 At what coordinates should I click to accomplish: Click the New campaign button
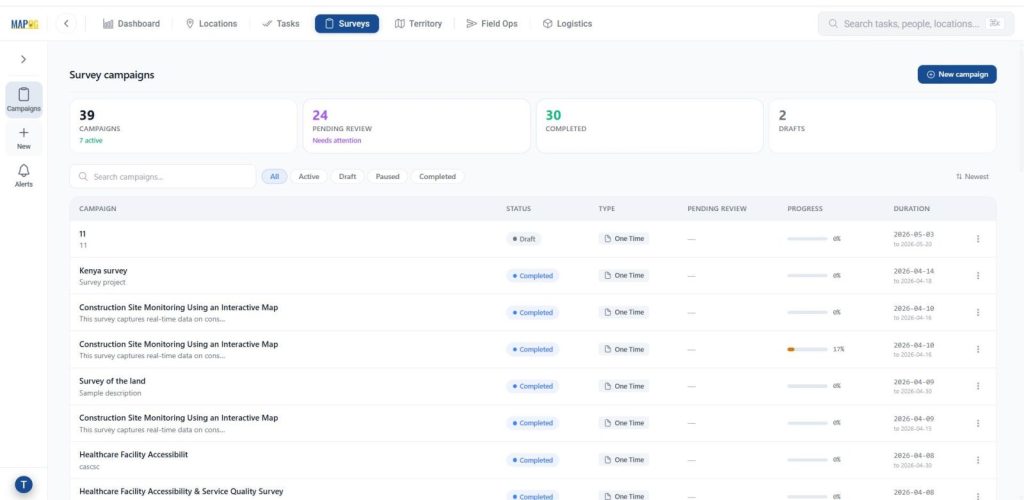[957, 74]
